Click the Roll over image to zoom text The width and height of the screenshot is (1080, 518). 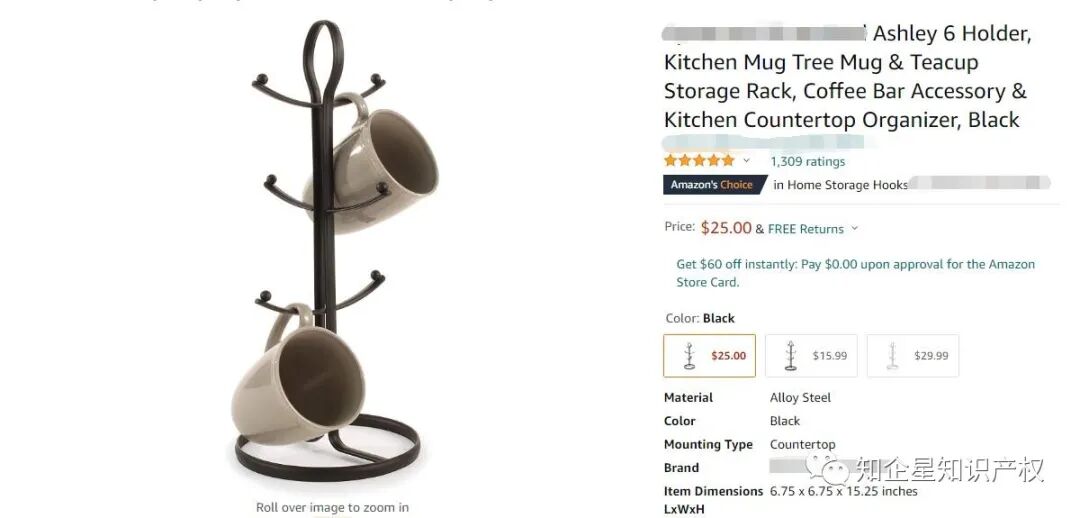332,508
